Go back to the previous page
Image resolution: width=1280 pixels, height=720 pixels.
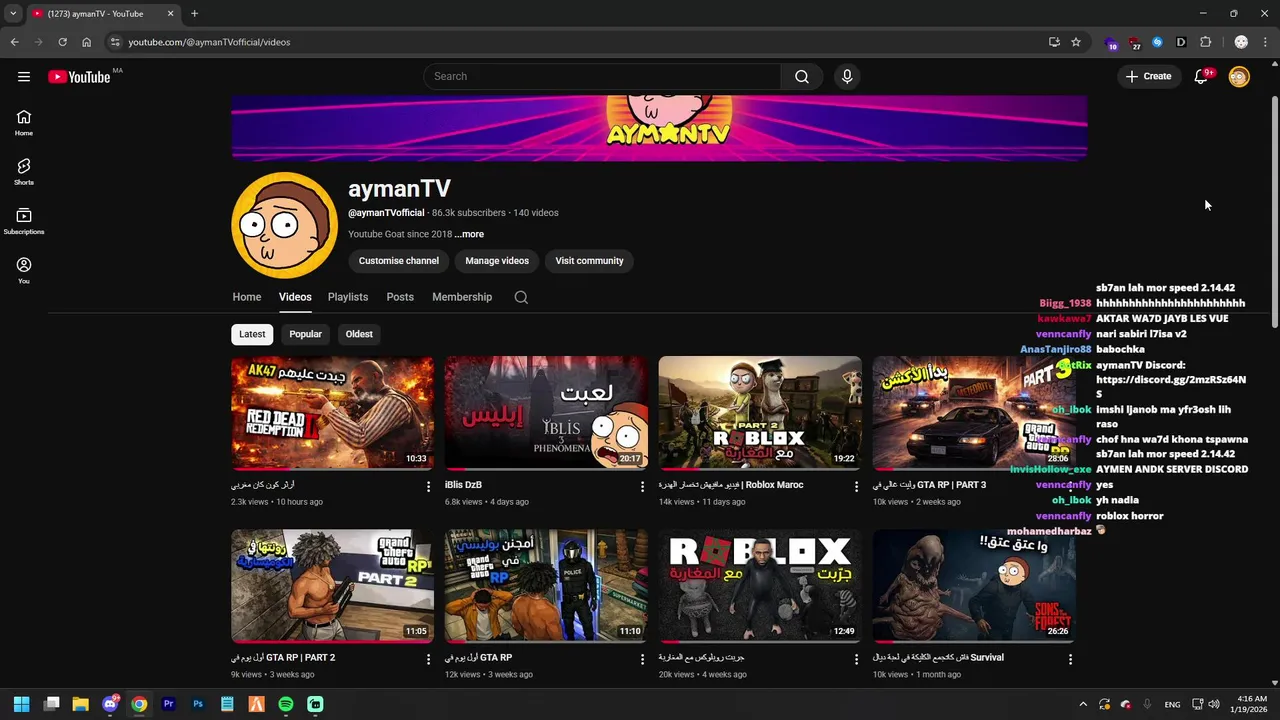pyautogui.click(x=14, y=42)
